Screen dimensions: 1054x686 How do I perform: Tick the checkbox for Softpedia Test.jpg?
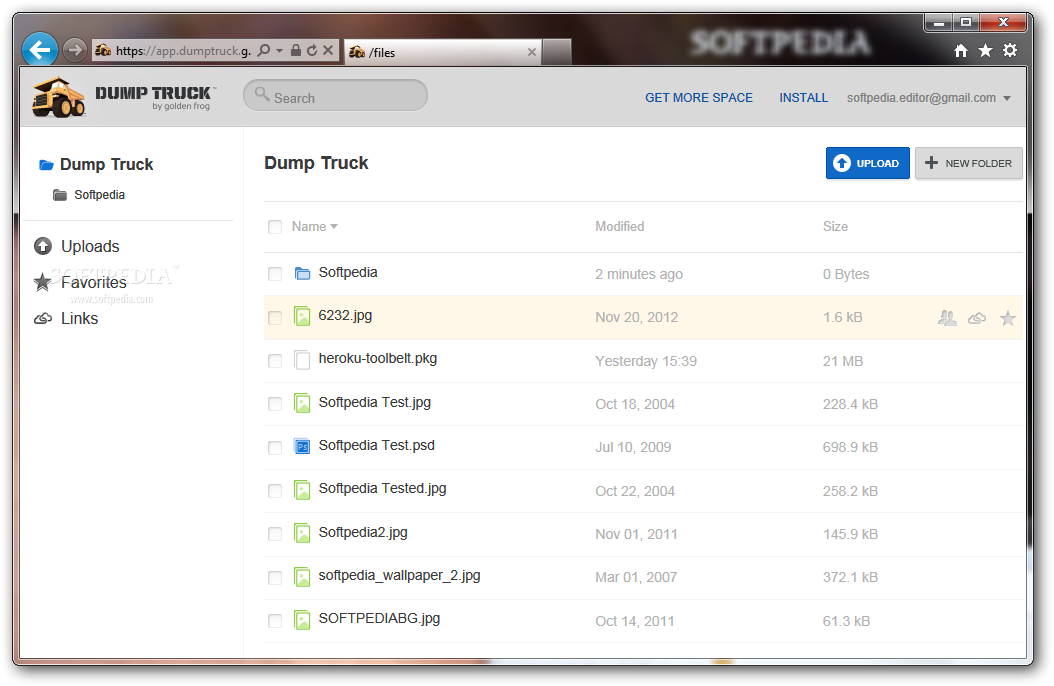coord(275,404)
